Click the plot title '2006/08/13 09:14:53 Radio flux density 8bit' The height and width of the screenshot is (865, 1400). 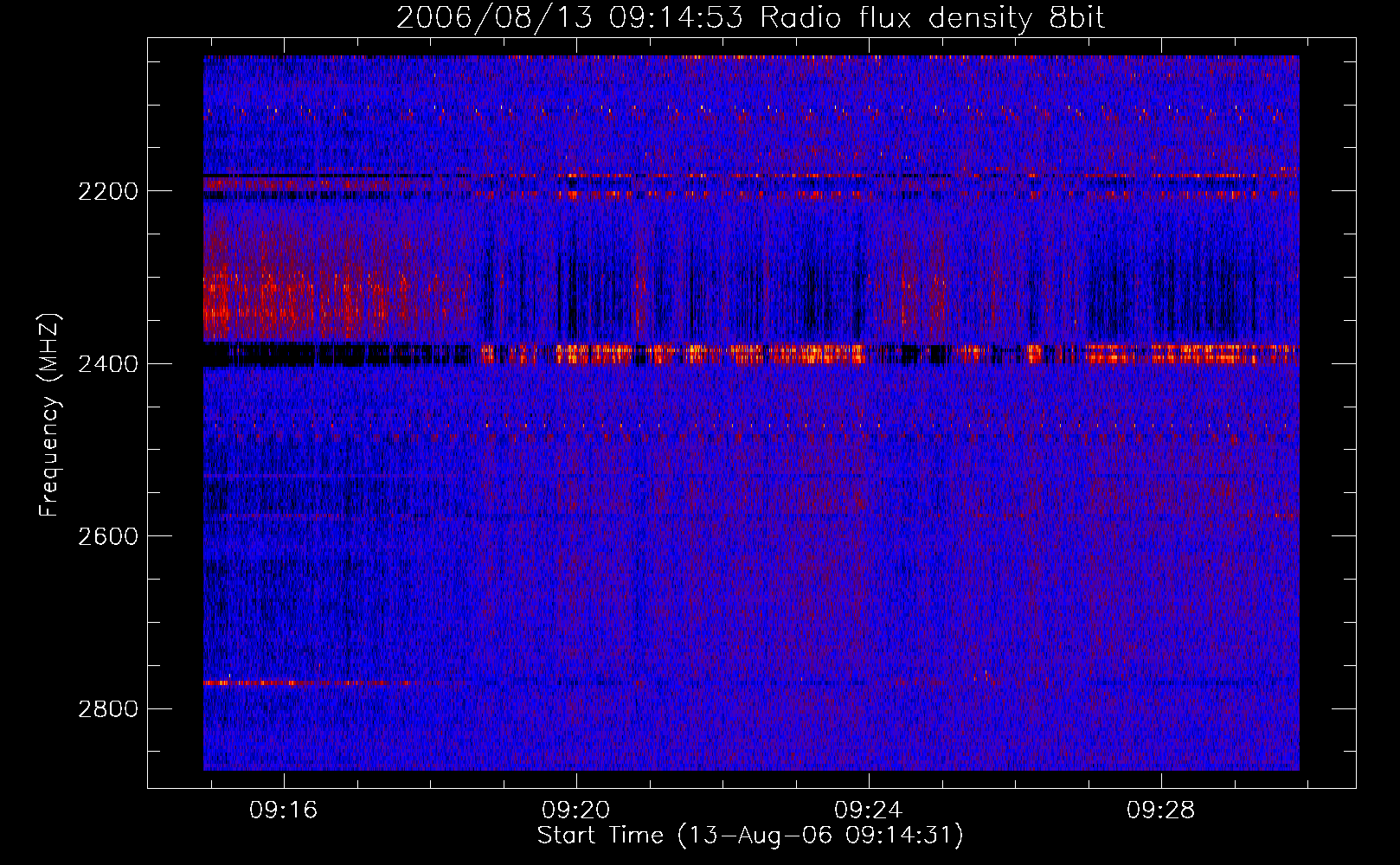[x=750, y=18]
